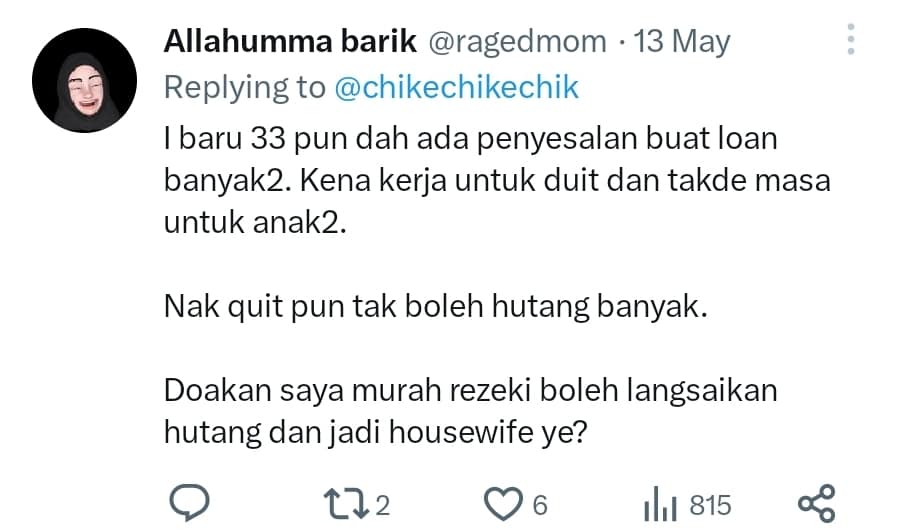The image size is (904, 530).
Task: Select the line 'Nak quit pun tak boleh'
Action: [x=435, y=306]
